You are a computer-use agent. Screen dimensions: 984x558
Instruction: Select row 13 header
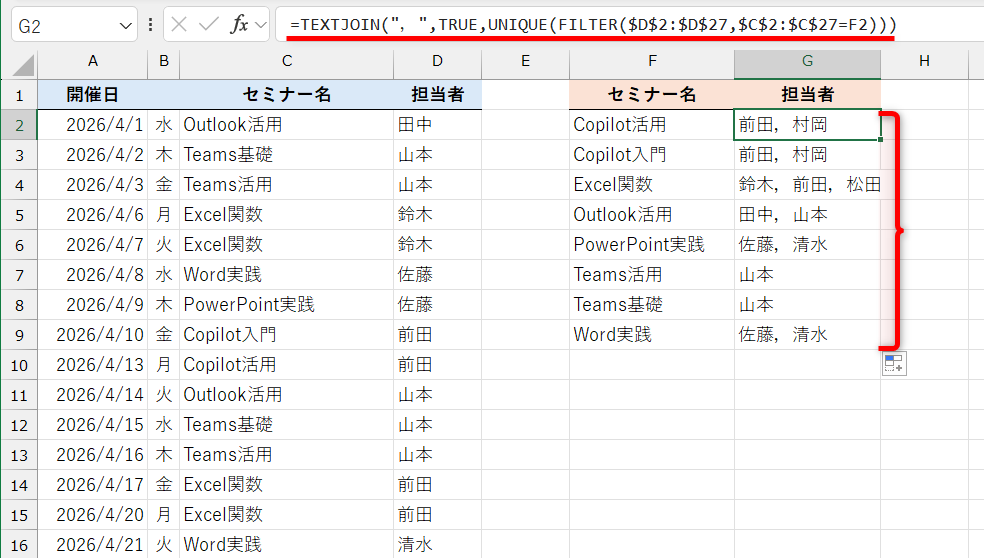[19, 454]
